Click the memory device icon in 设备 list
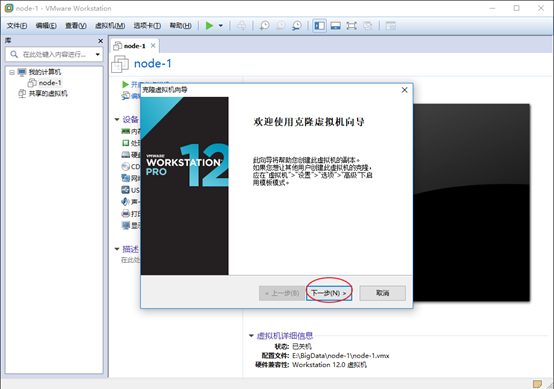The width and height of the screenshot is (554, 389). (x=125, y=131)
